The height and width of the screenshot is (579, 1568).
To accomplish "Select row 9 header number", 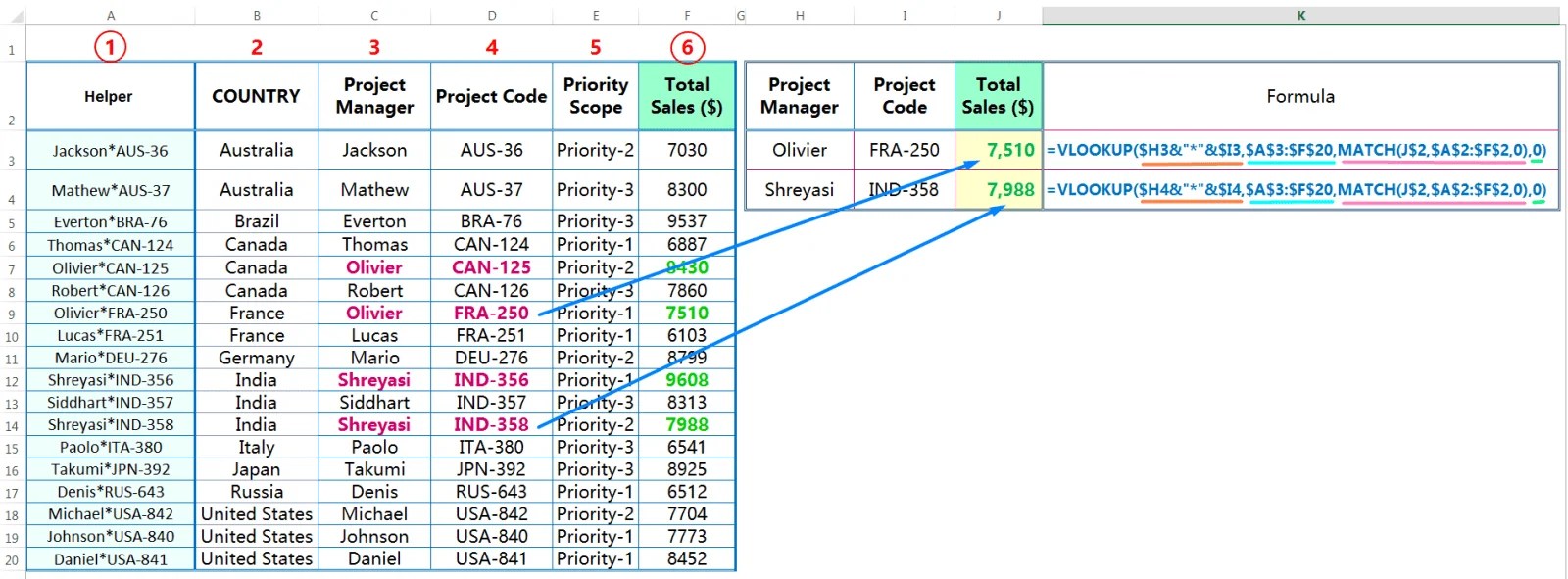I will pos(12,314).
